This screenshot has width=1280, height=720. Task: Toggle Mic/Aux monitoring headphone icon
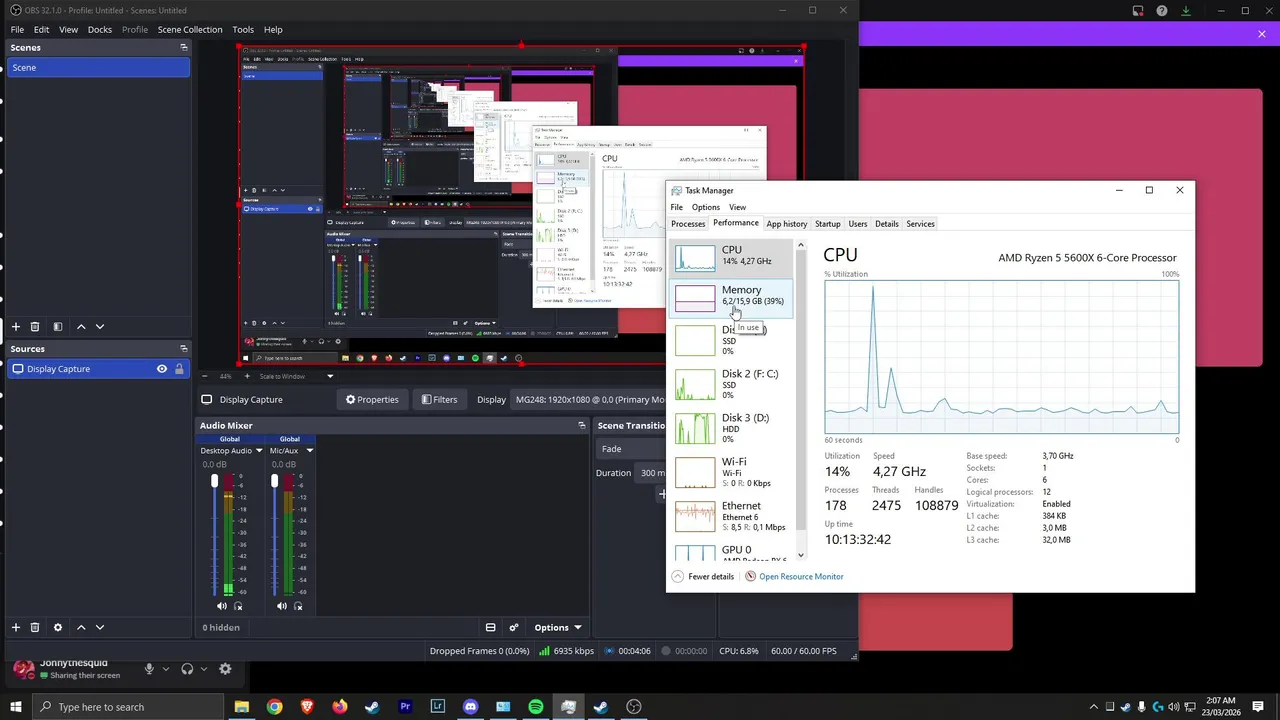[298, 606]
